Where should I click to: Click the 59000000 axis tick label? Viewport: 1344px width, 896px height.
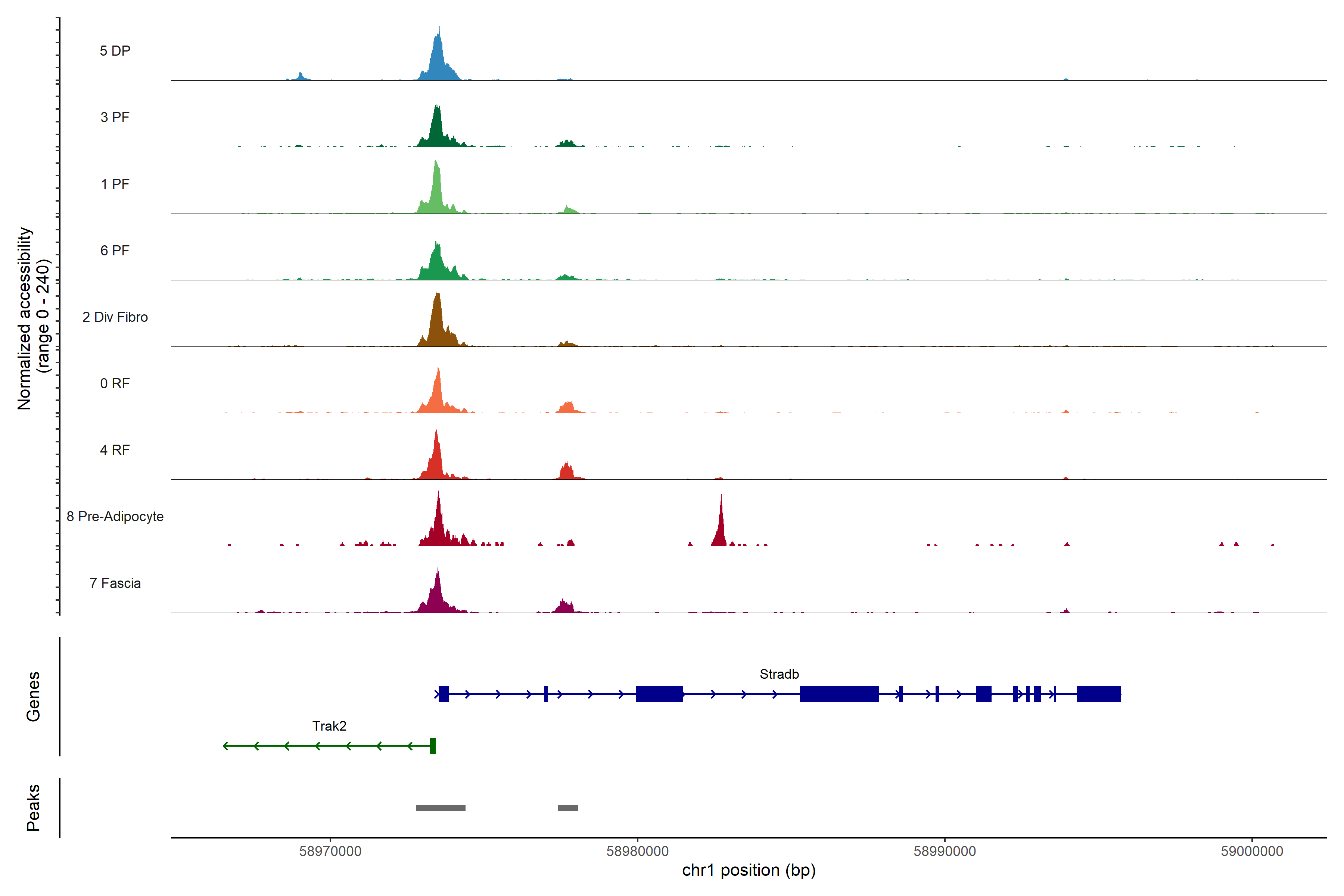click(x=1251, y=852)
